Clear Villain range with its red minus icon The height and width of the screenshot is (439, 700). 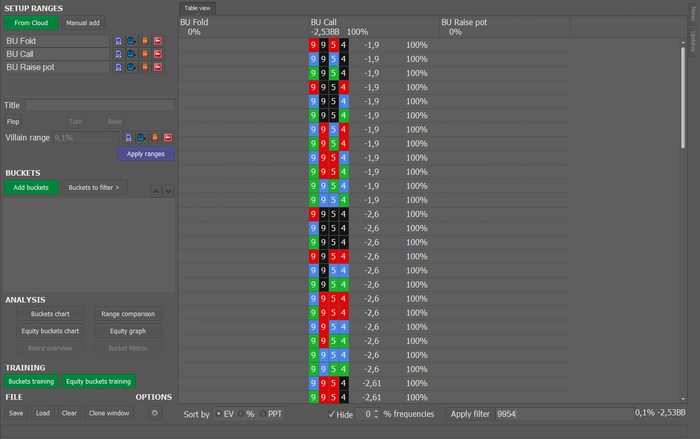click(x=168, y=138)
